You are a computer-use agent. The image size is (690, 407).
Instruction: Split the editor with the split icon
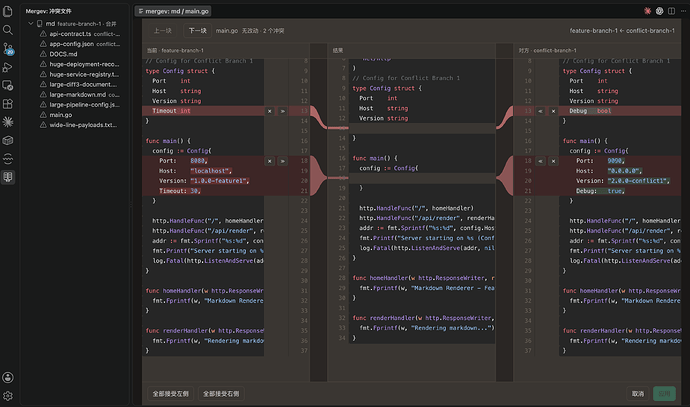pos(671,11)
